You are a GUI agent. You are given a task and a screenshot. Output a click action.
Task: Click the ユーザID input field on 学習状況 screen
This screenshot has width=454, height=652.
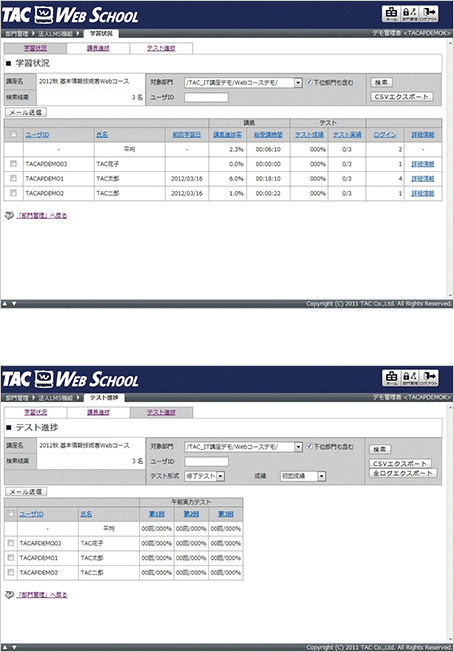[x=206, y=97]
